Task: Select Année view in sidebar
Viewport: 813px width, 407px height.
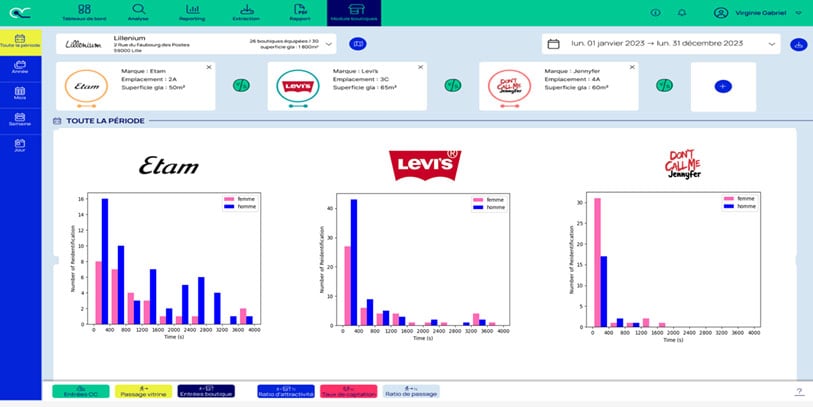Action: (20, 68)
